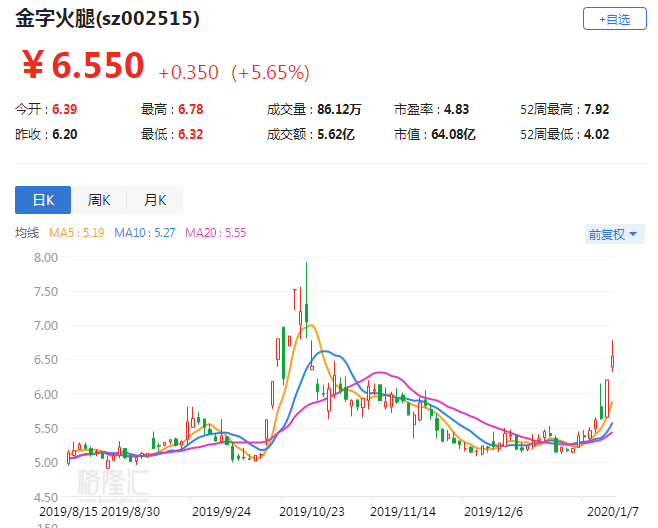
Task: Click 最高 high value 6.78
Action: point(191,110)
